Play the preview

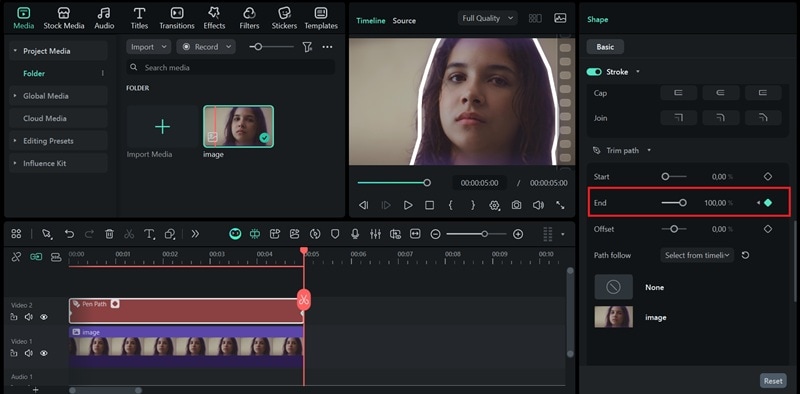tap(408, 205)
